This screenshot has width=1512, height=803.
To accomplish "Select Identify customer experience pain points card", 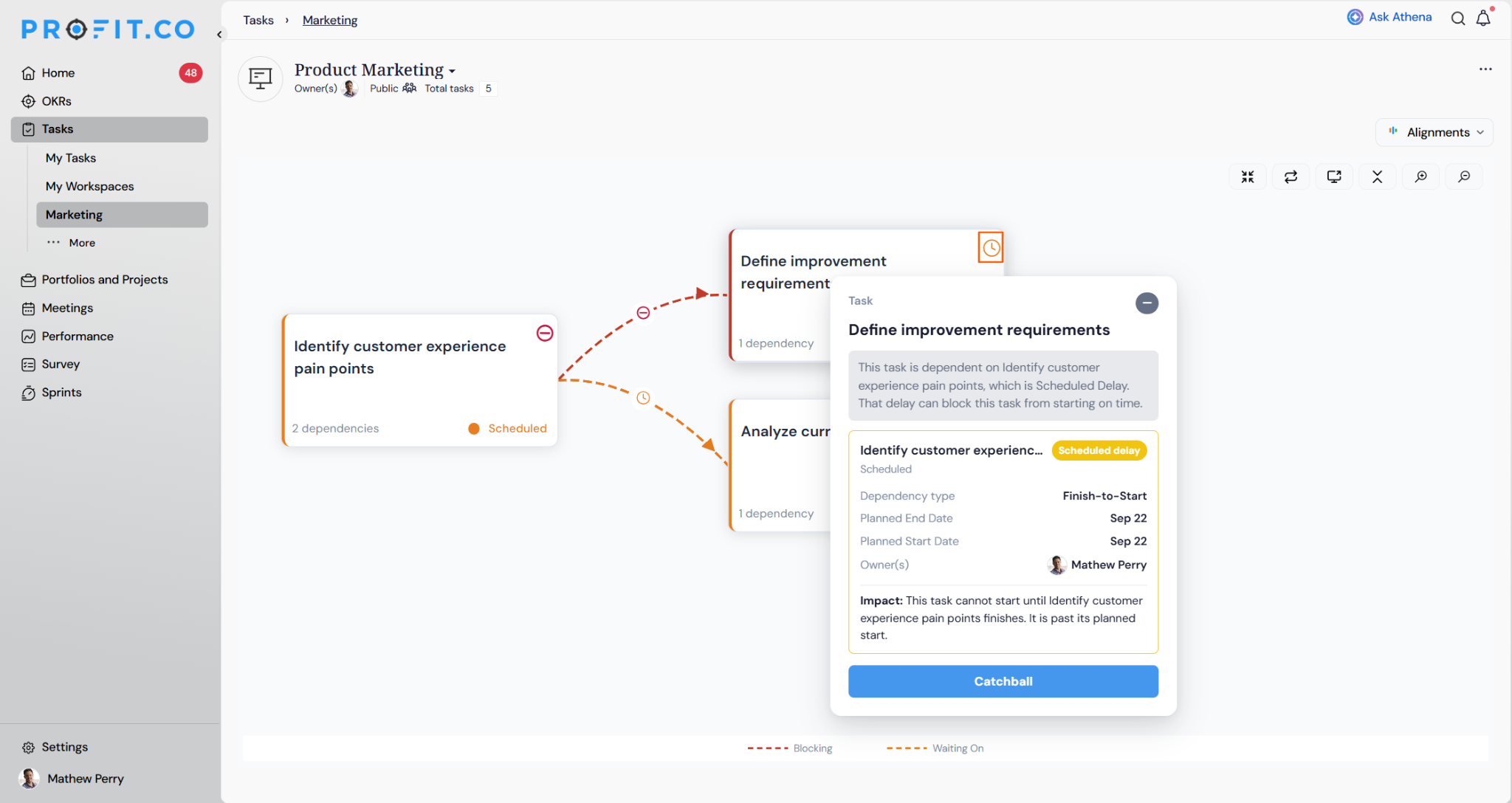I will [x=419, y=380].
